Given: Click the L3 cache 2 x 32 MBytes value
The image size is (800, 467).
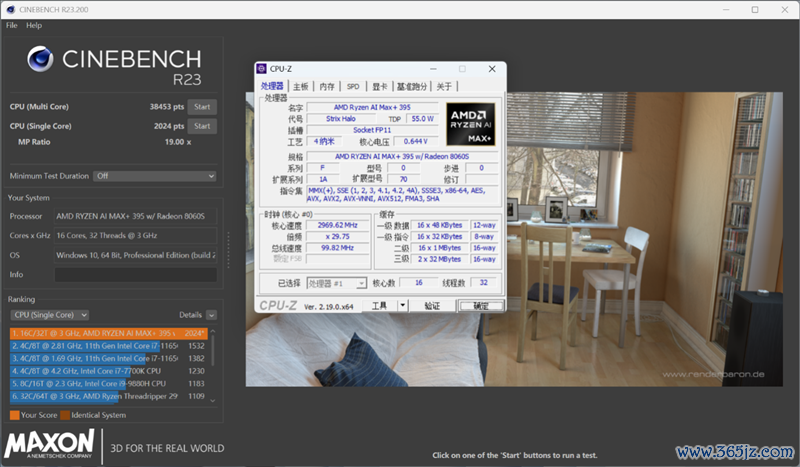Looking at the screenshot, I should (x=439, y=259).
